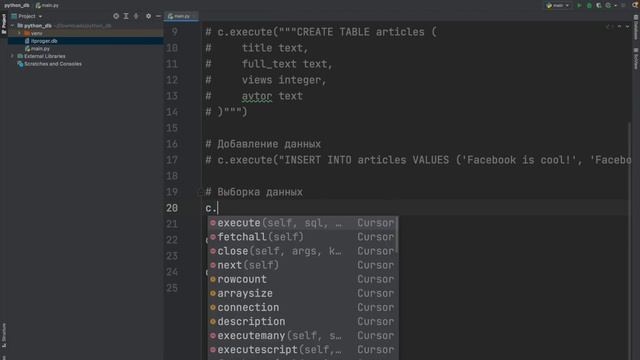Screen dimensions: 640x360
Task: Choose executescript from the autocomplete list
Action: click(302, 349)
